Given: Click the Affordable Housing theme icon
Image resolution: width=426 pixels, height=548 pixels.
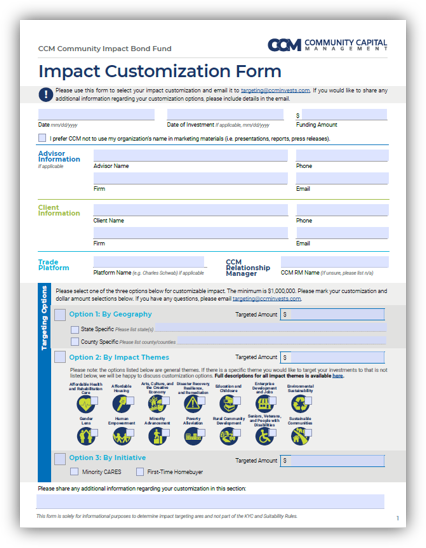Looking at the screenshot, I should 121,404.
